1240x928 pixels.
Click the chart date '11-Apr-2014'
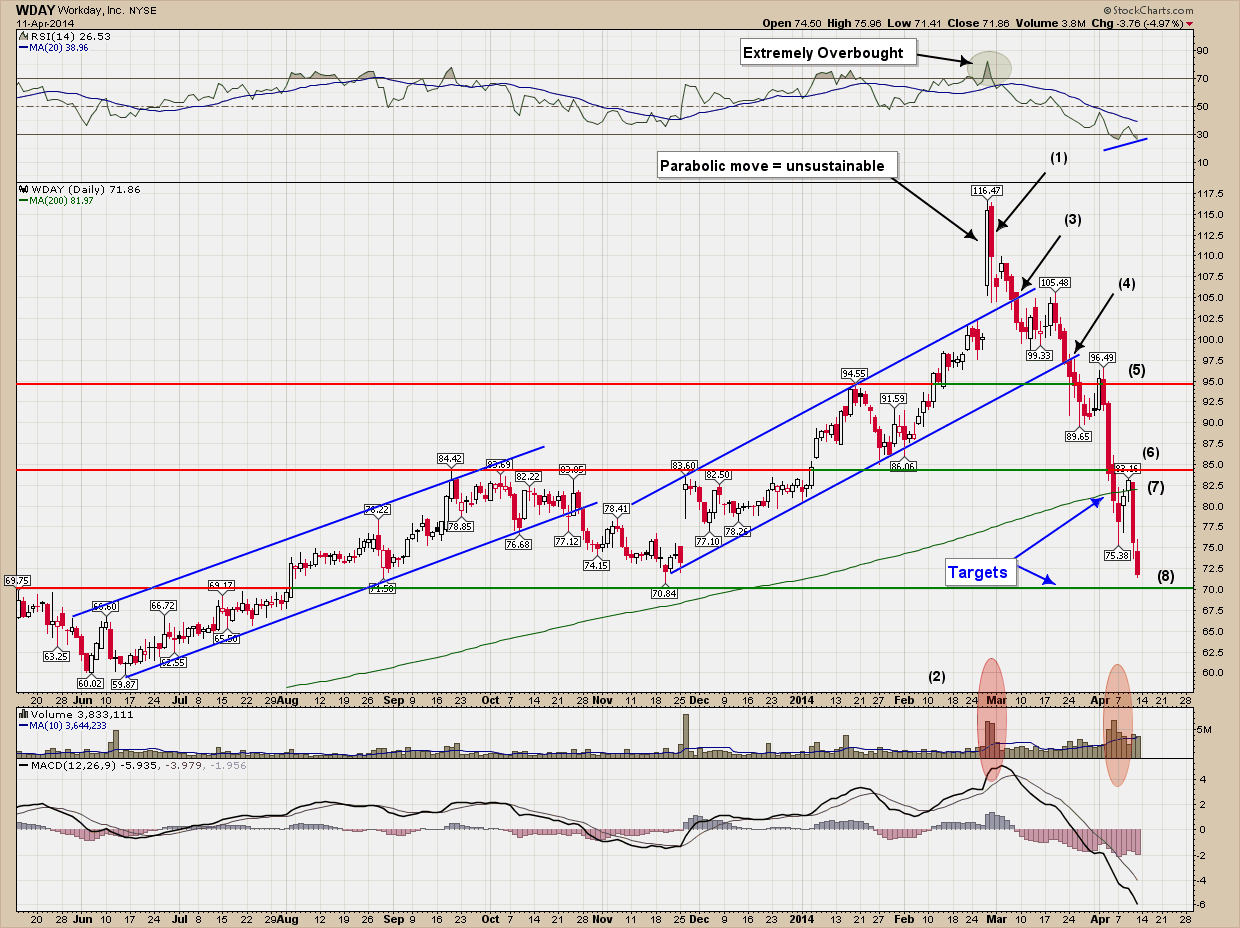(46, 22)
